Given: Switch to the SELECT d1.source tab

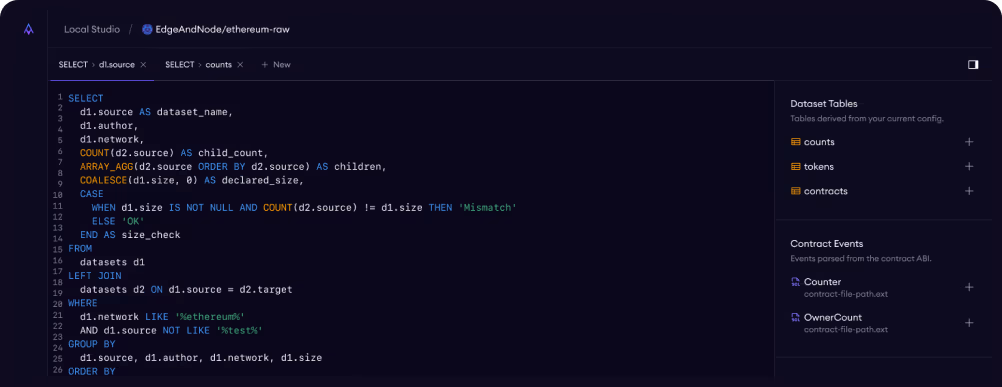Looking at the screenshot, I should (x=96, y=64).
